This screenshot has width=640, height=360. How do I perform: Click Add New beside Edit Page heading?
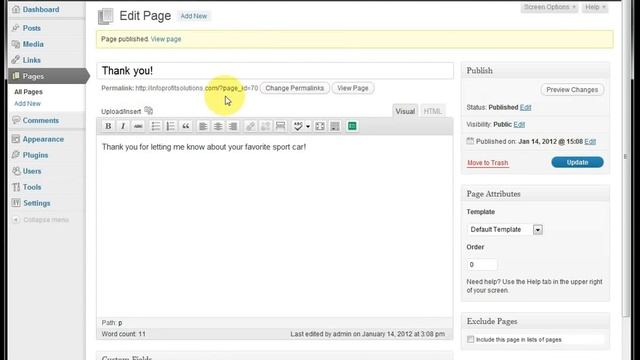tap(193, 16)
